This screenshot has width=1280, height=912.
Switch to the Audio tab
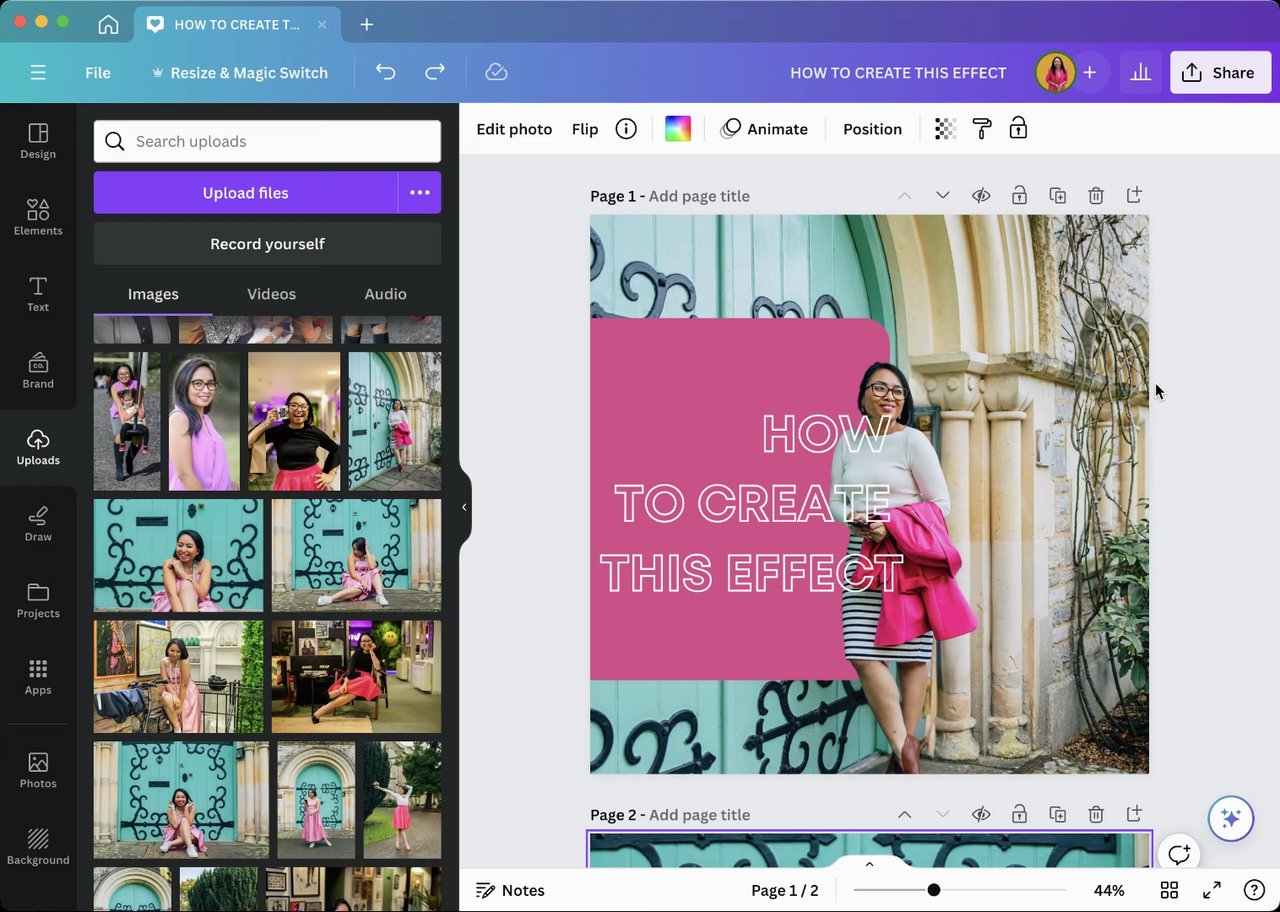coord(385,294)
